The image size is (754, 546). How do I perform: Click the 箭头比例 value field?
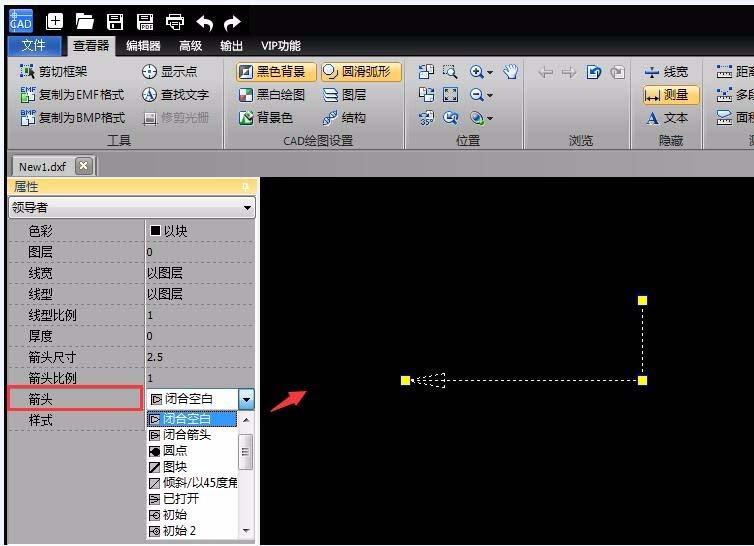tap(200, 378)
